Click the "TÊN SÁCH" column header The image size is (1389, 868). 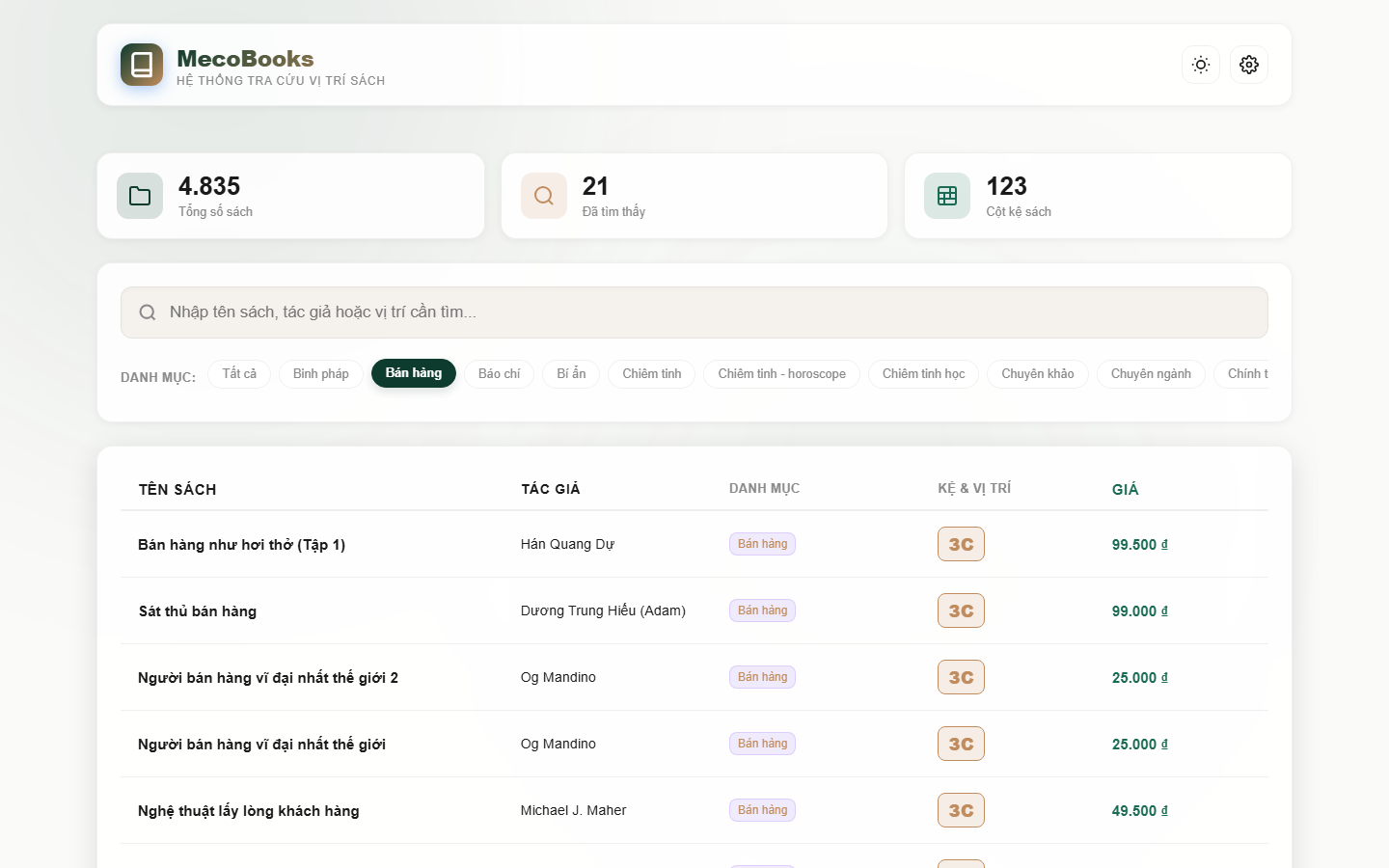pos(177,490)
